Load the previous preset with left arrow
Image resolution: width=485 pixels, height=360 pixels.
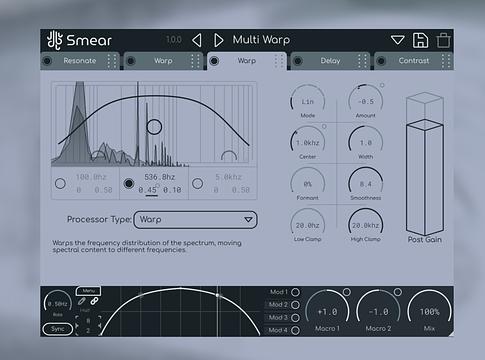(197, 40)
